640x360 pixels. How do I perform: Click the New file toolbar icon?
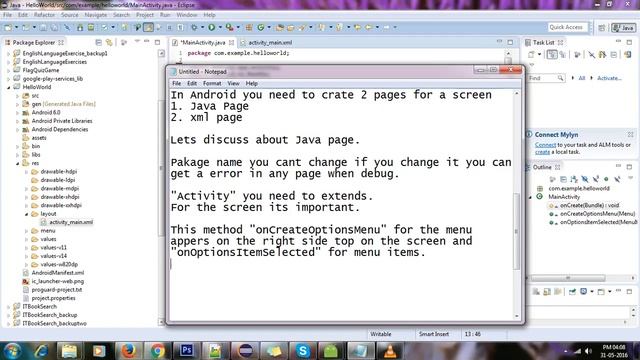click(x=8, y=27)
